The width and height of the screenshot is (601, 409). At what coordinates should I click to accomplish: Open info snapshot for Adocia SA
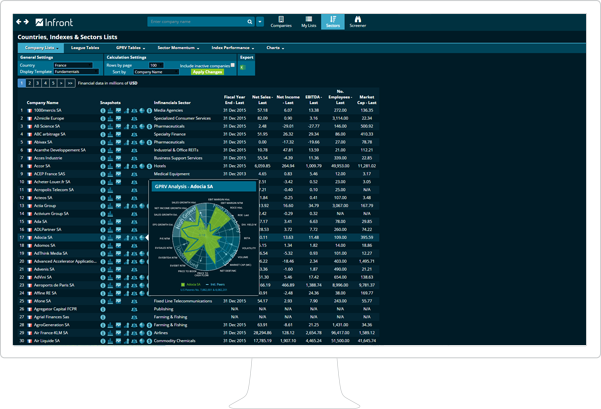[x=103, y=238]
